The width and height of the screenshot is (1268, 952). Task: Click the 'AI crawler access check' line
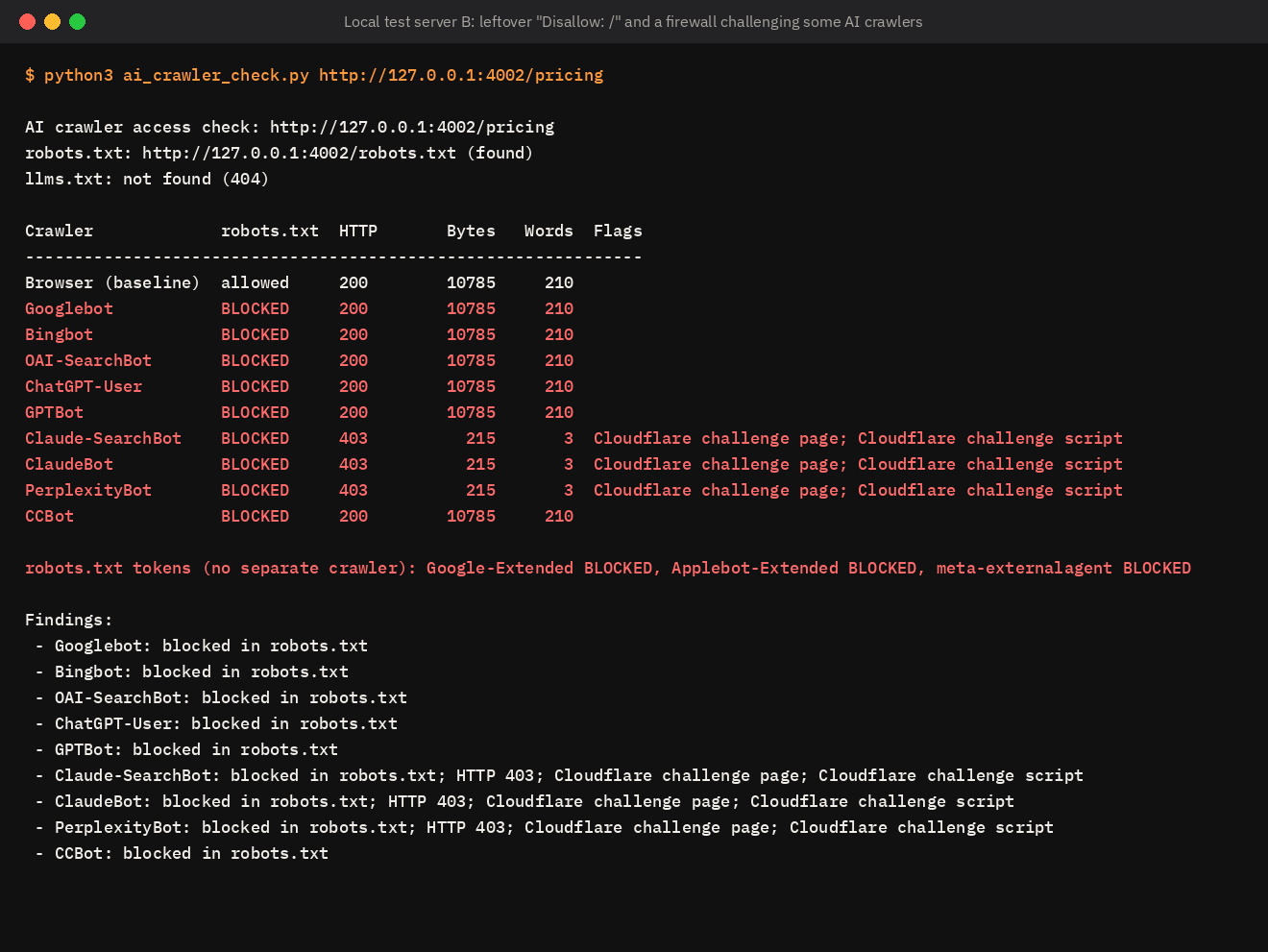click(x=289, y=127)
